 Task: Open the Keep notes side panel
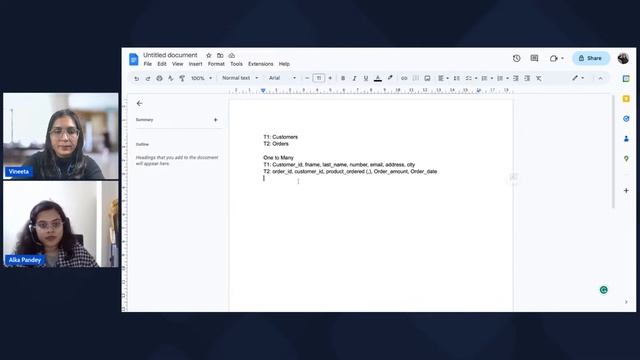tap(626, 99)
